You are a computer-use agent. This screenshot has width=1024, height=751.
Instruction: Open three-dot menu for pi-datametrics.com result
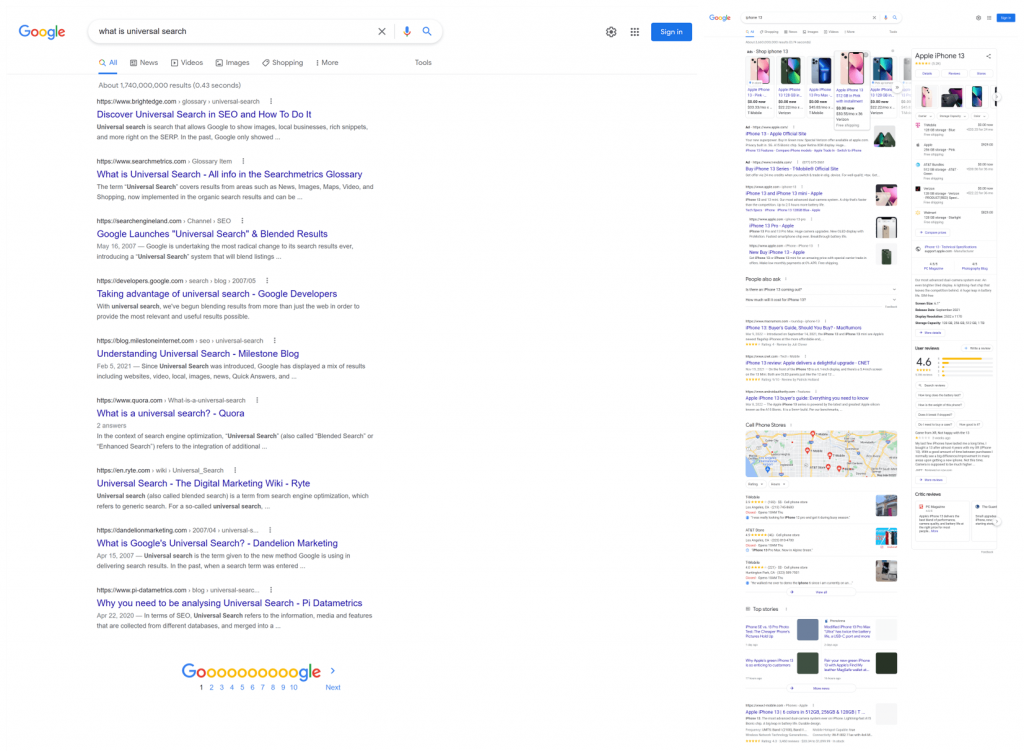pyautogui.click(x=270, y=590)
